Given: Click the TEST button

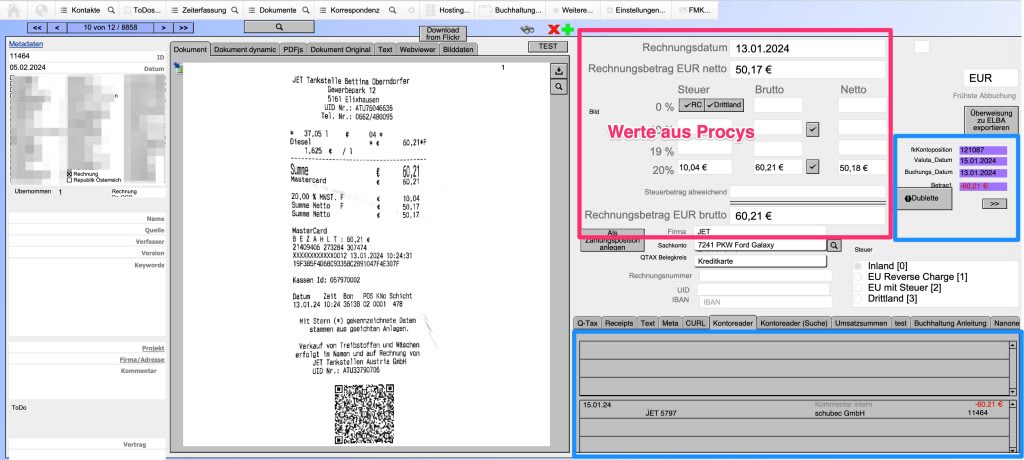Looking at the screenshot, I should 548,46.
